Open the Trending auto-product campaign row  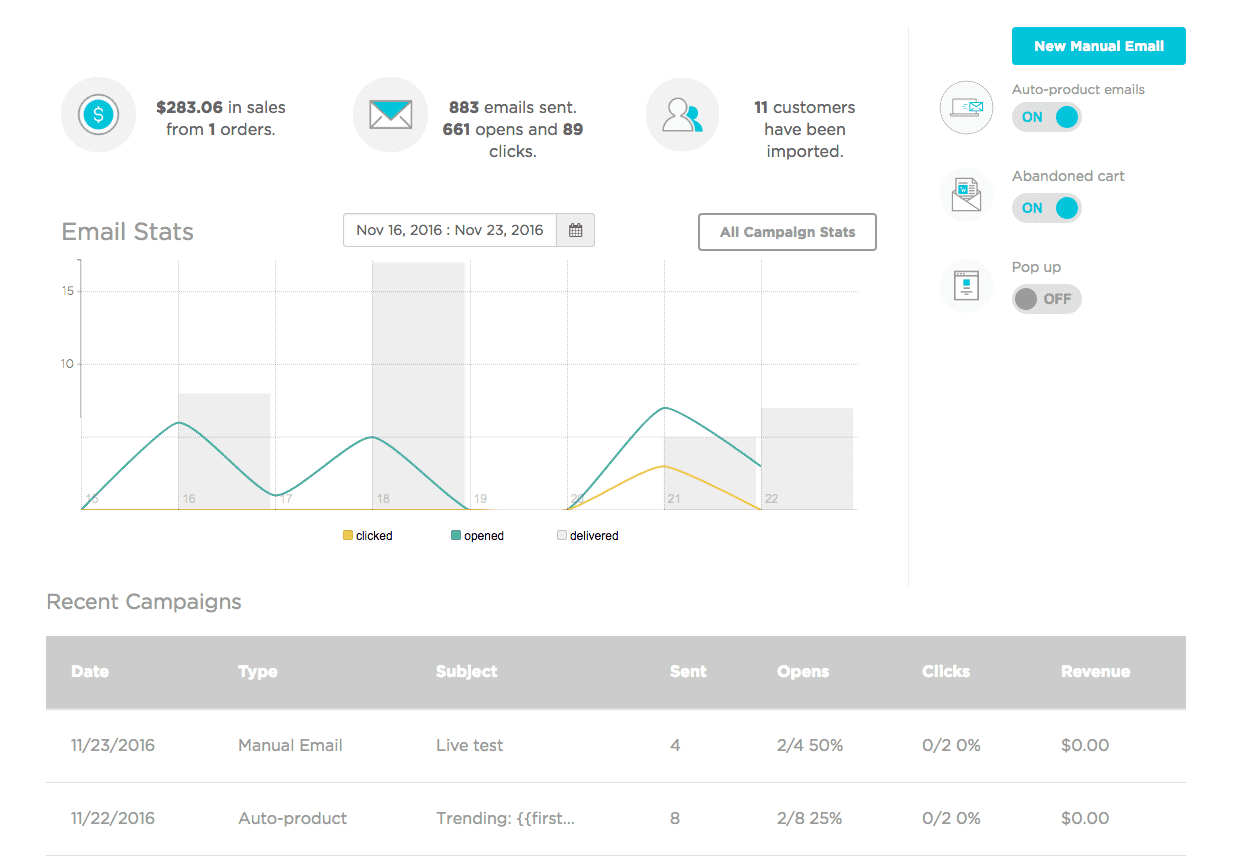[x=505, y=819]
